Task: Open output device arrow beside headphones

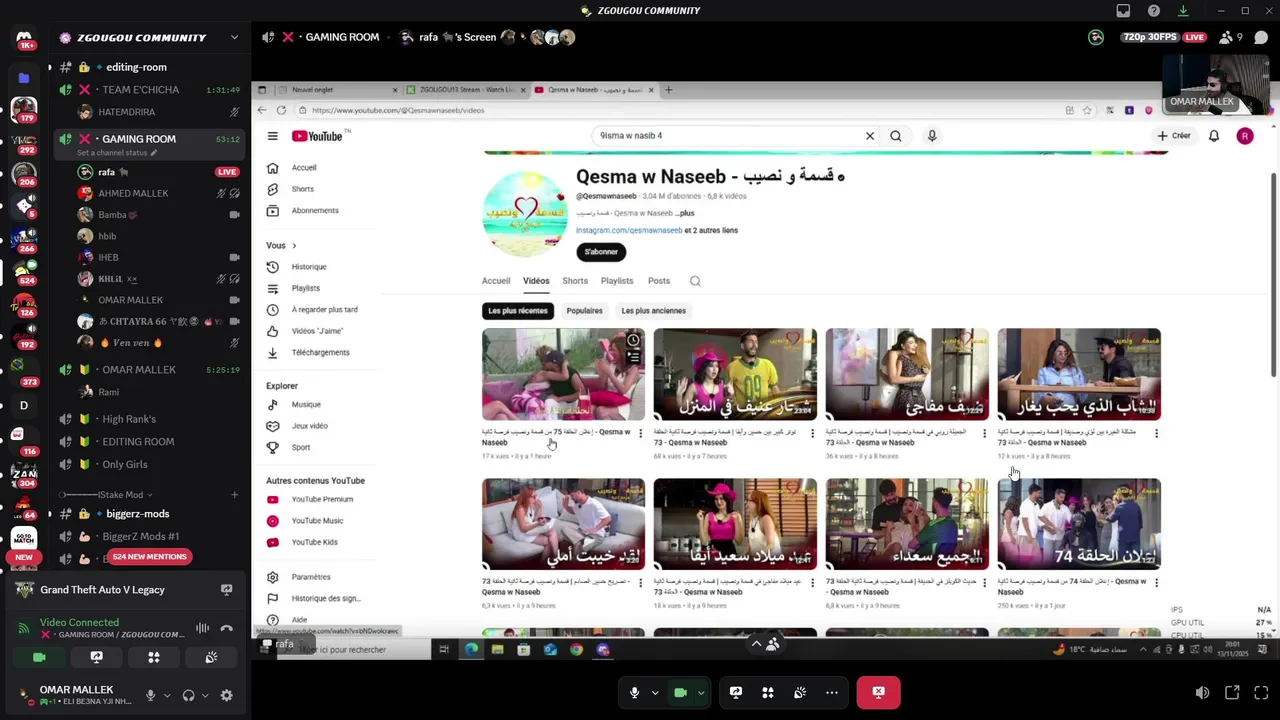Action: click(x=205, y=695)
